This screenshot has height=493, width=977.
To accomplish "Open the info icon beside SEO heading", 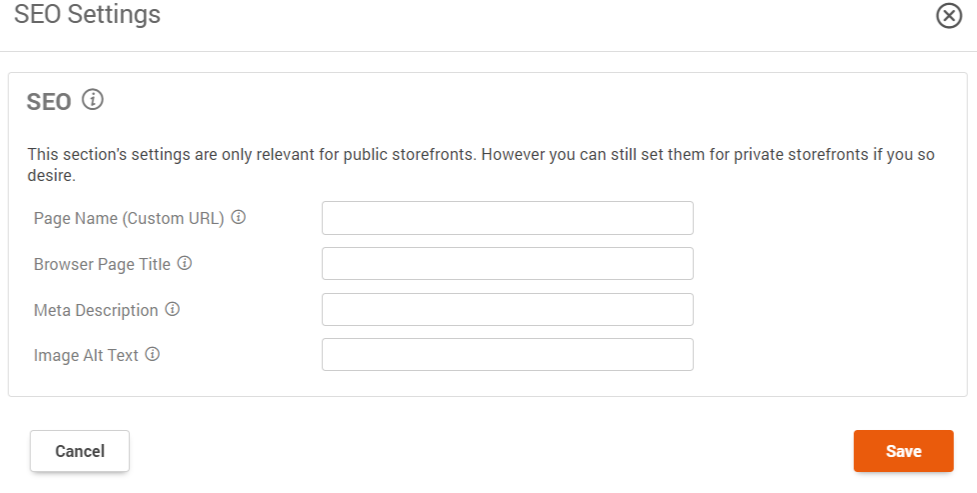I will point(93,100).
